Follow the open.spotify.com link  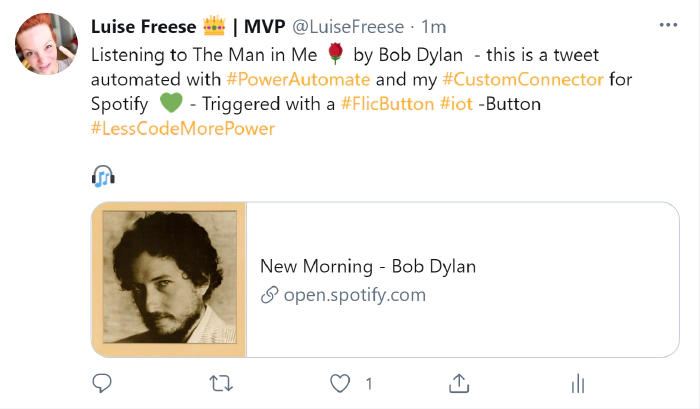coord(354,295)
